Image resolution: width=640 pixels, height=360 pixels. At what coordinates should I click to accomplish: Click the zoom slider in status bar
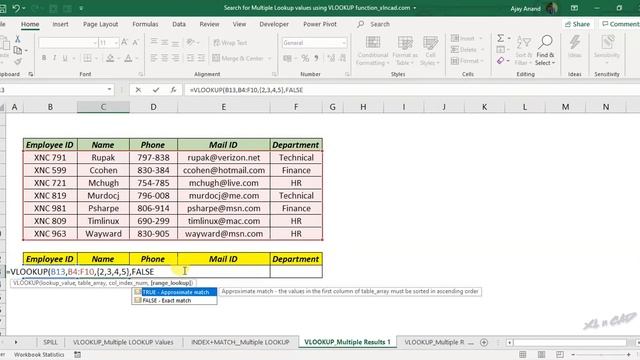click(601, 355)
